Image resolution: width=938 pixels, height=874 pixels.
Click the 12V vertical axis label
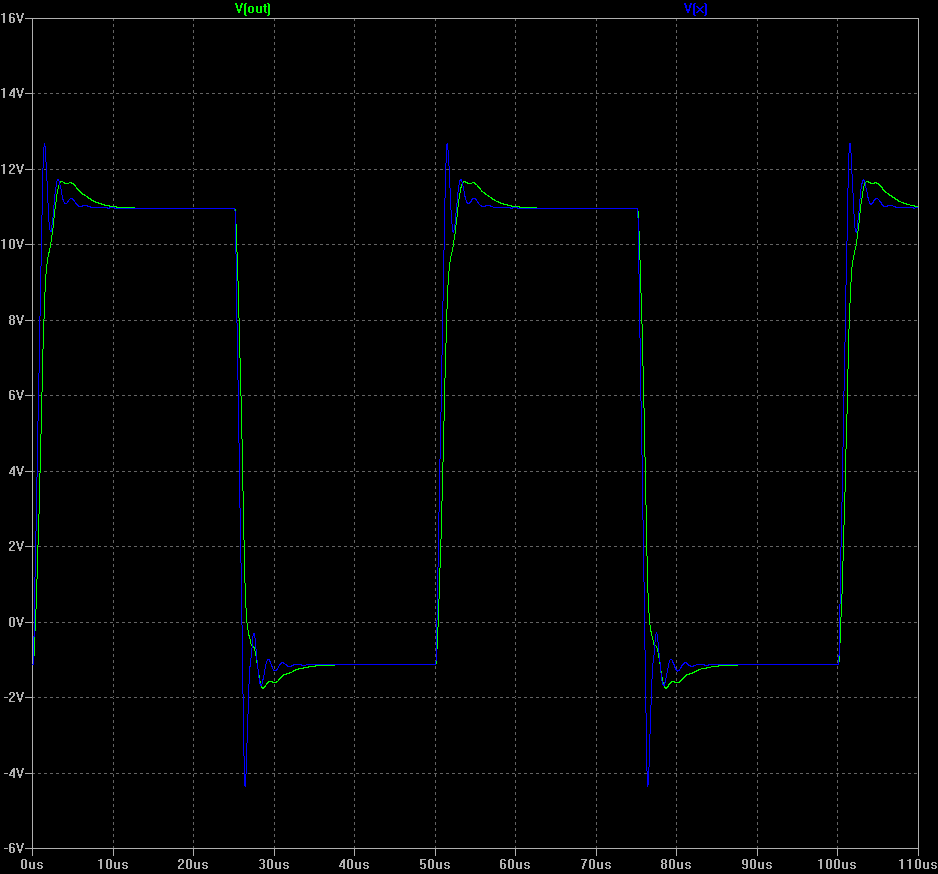point(12,169)
